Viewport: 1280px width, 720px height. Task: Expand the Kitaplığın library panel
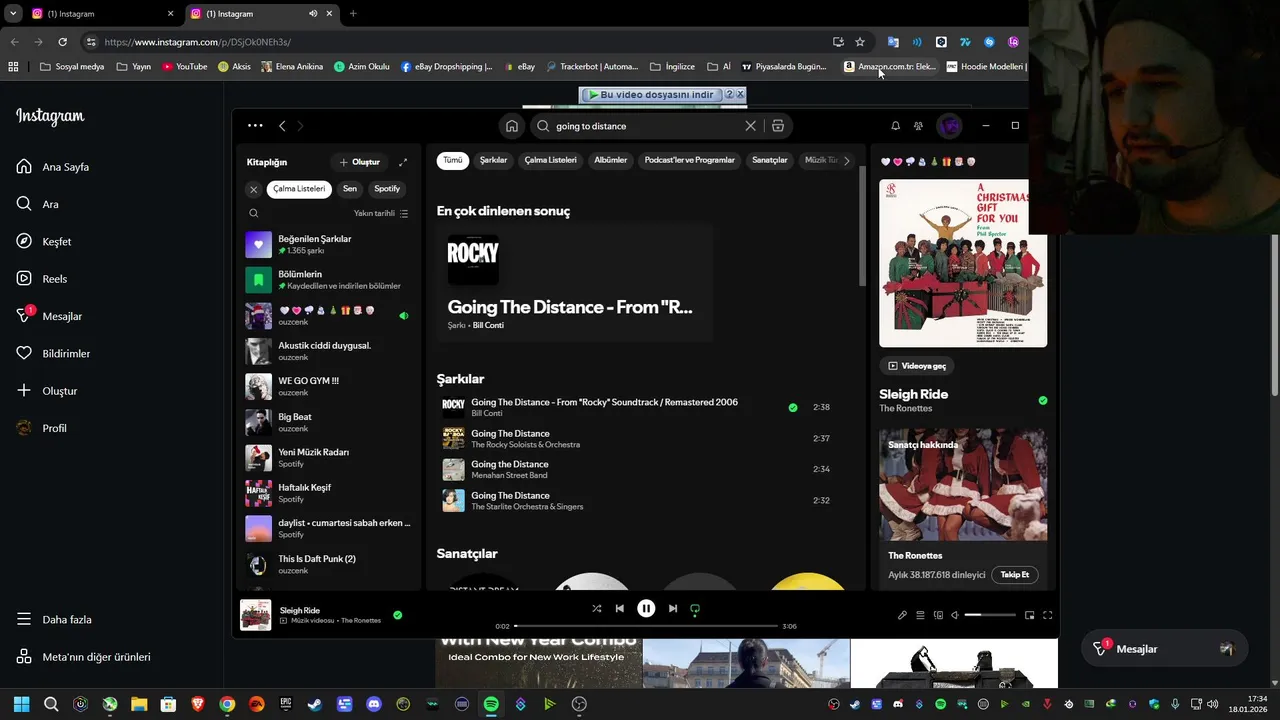[403, 162]
